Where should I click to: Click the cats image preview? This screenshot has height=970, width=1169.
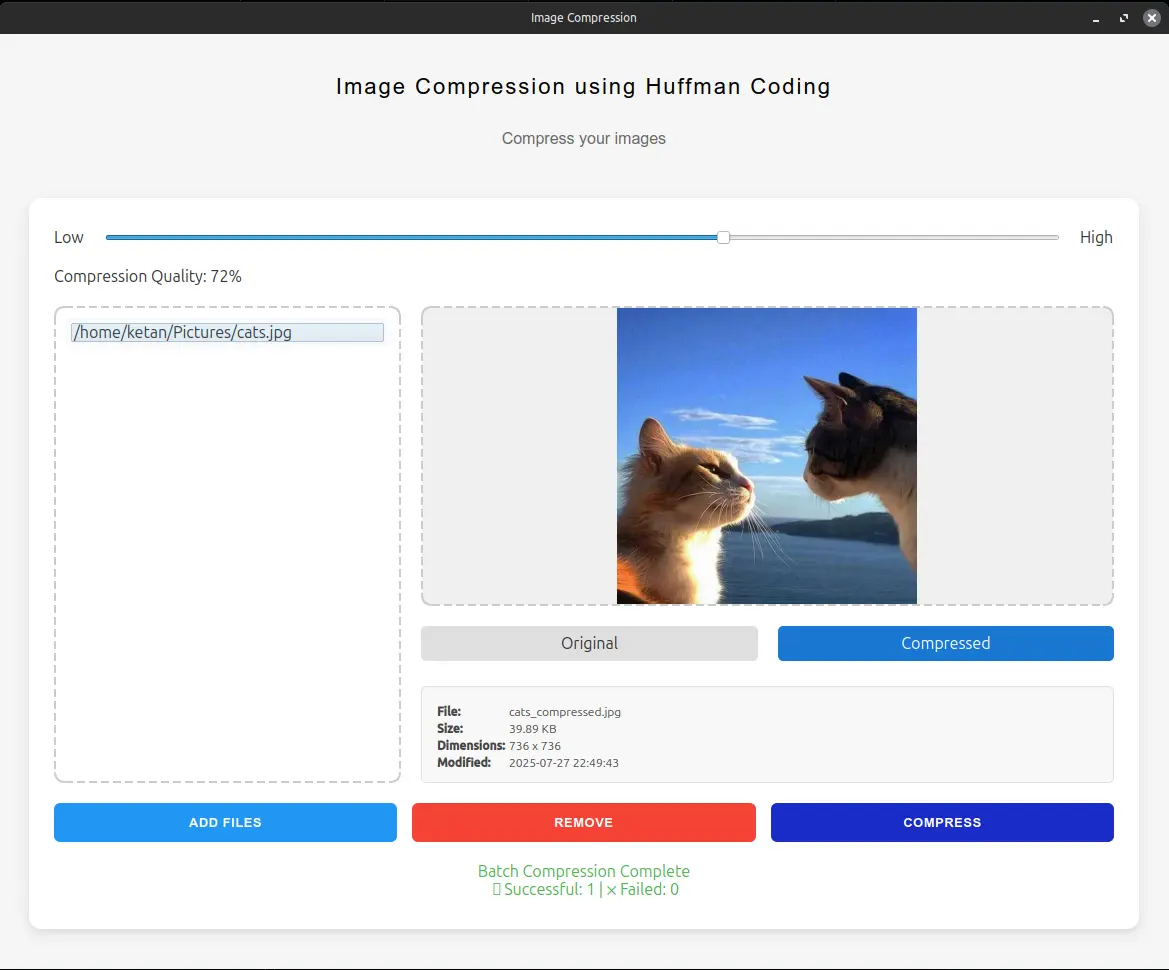pyautogui.click(x=766, y=455)
